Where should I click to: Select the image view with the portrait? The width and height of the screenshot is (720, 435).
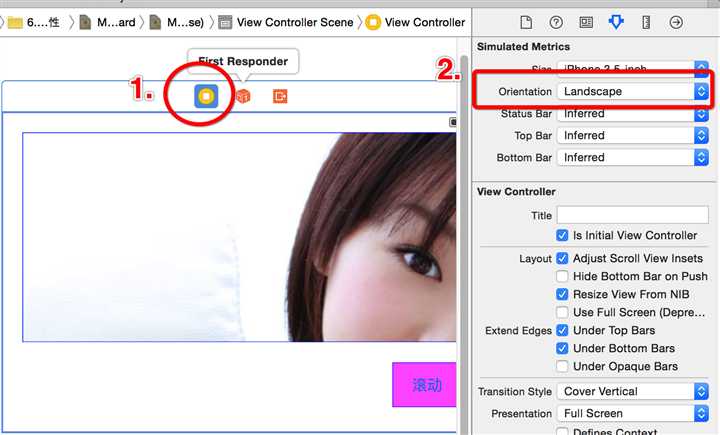pos(239,237)
